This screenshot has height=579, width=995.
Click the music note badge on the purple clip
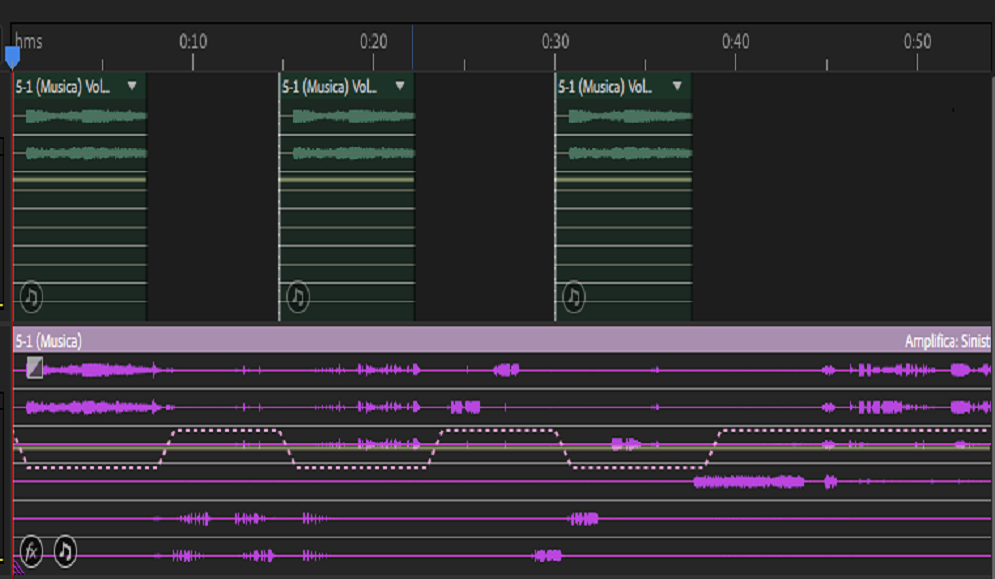click(65, 550)
